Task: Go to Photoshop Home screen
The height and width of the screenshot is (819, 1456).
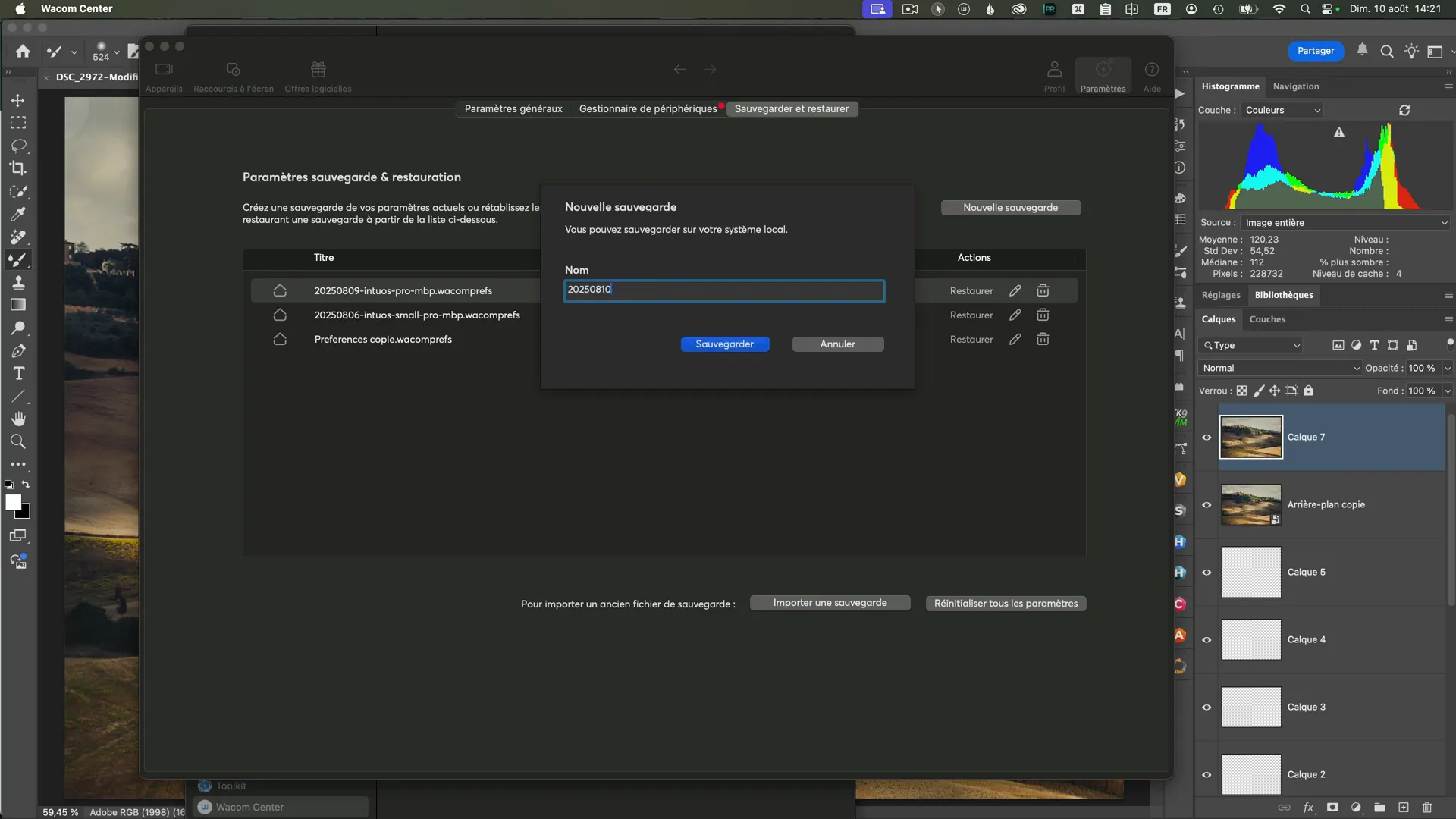Action: [x=23, y=52]
